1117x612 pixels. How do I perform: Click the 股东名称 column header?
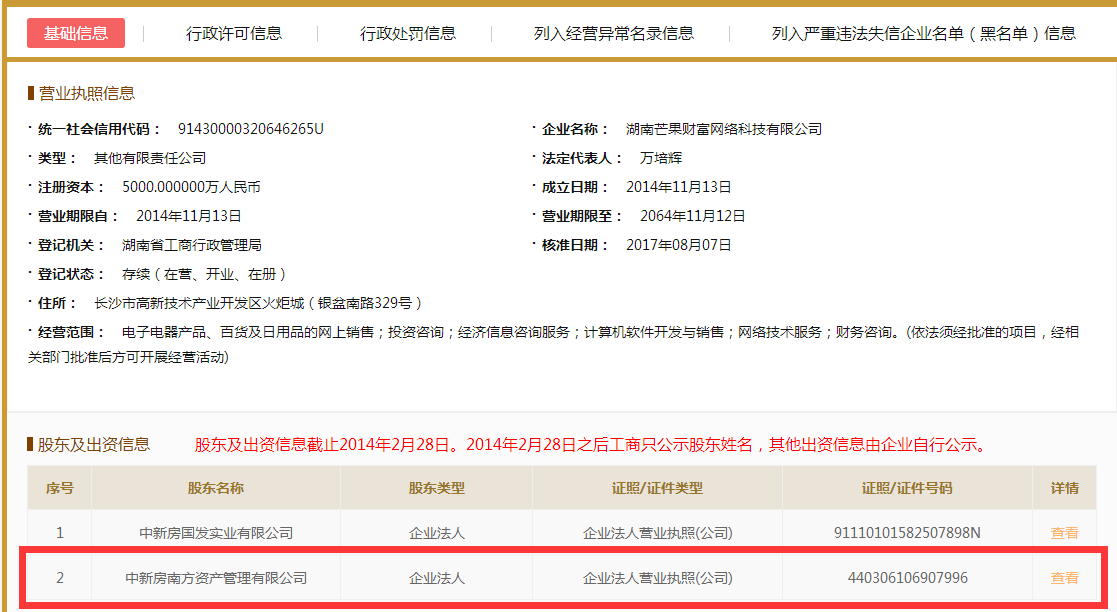pyautogui.click(x=216, y=488)
